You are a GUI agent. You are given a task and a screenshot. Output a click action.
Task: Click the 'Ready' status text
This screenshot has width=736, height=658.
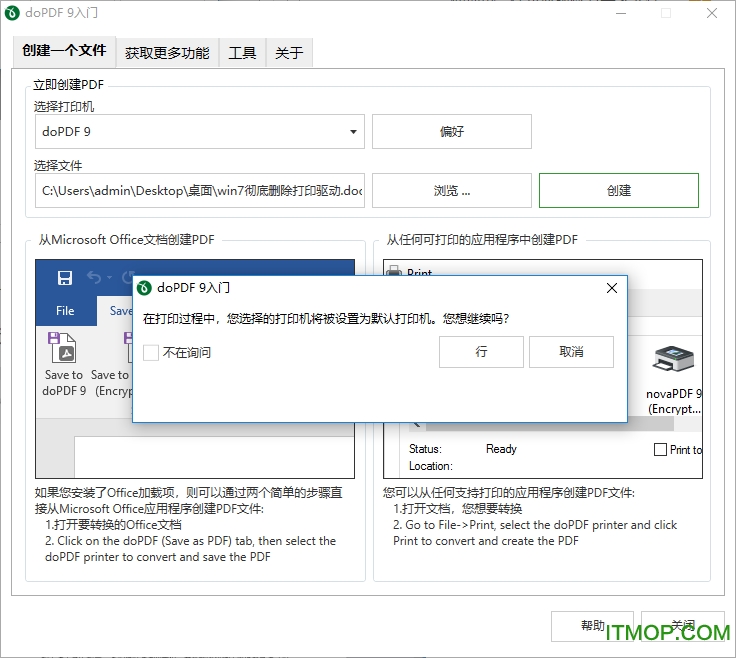501,449
